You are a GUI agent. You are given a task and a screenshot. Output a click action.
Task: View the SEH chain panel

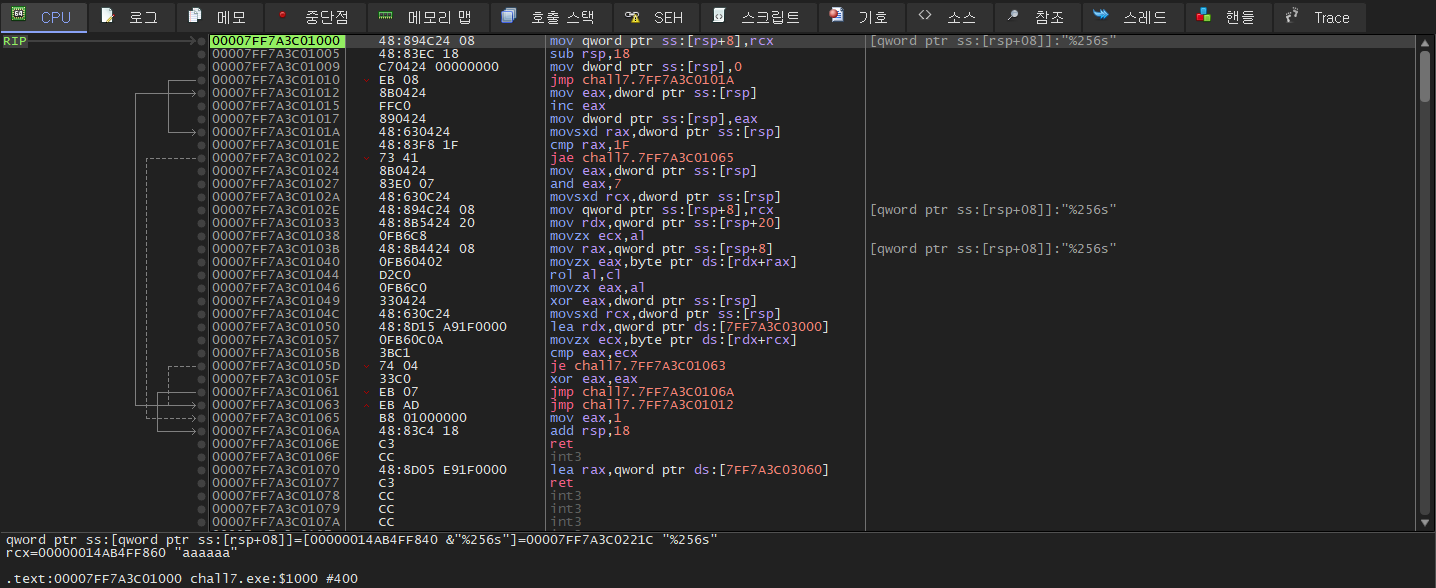click(654, 17)
